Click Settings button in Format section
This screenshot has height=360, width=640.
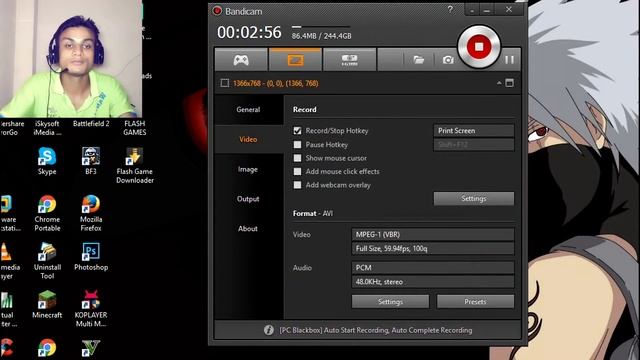(390, 302)
